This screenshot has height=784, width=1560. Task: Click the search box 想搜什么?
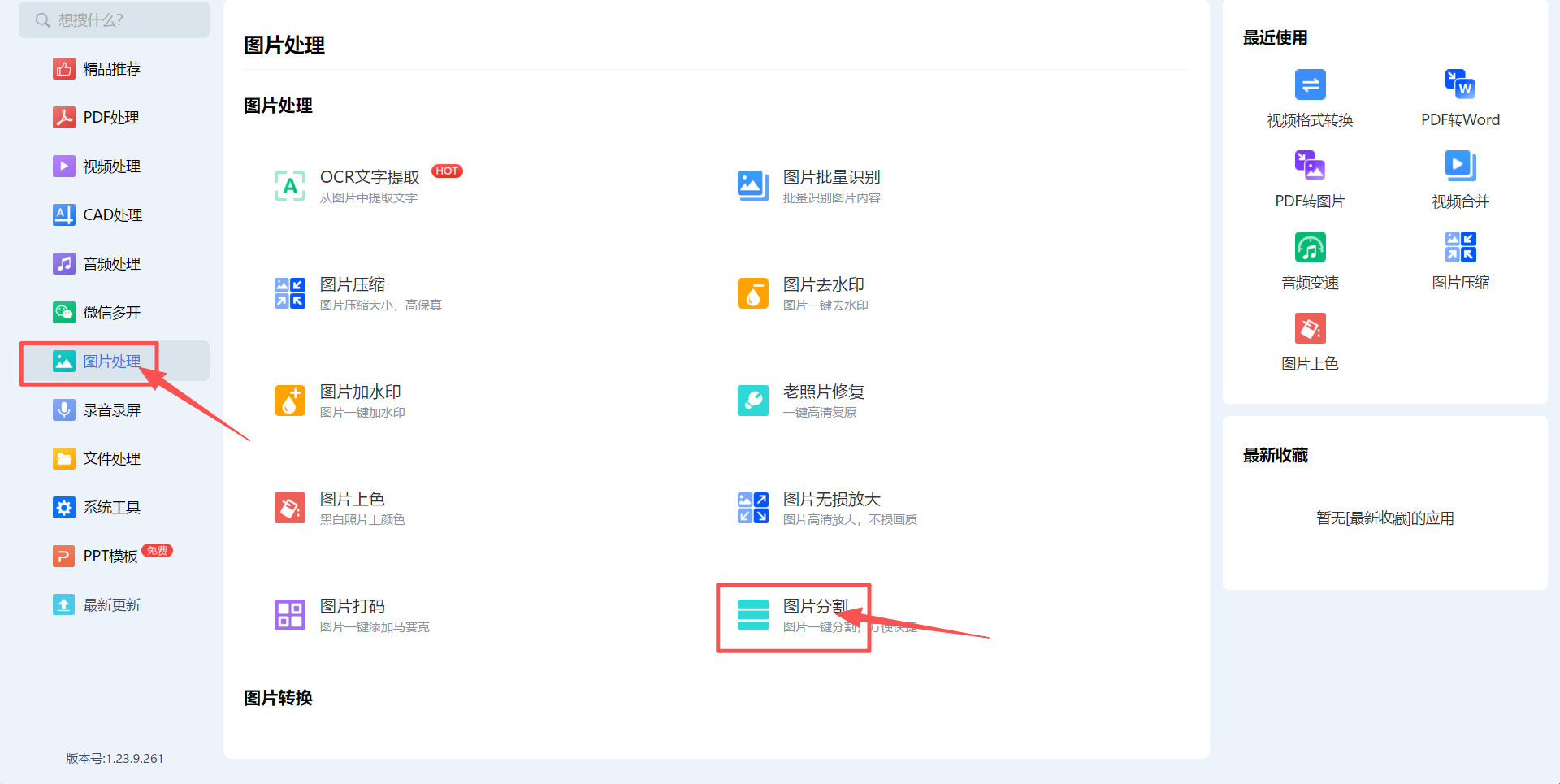coord(114,19)
